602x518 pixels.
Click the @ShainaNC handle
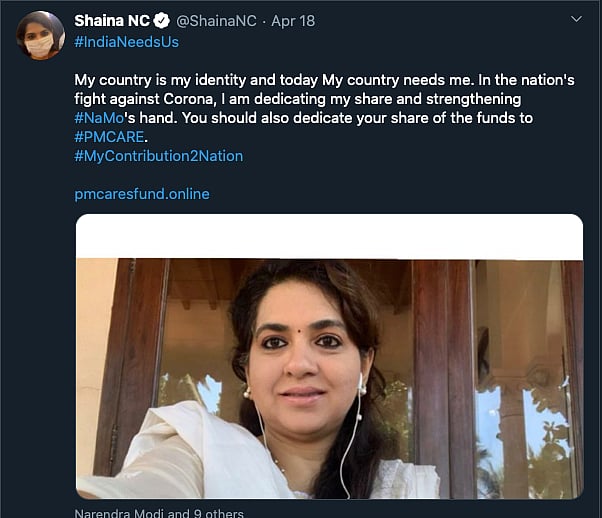pos(210,21)
